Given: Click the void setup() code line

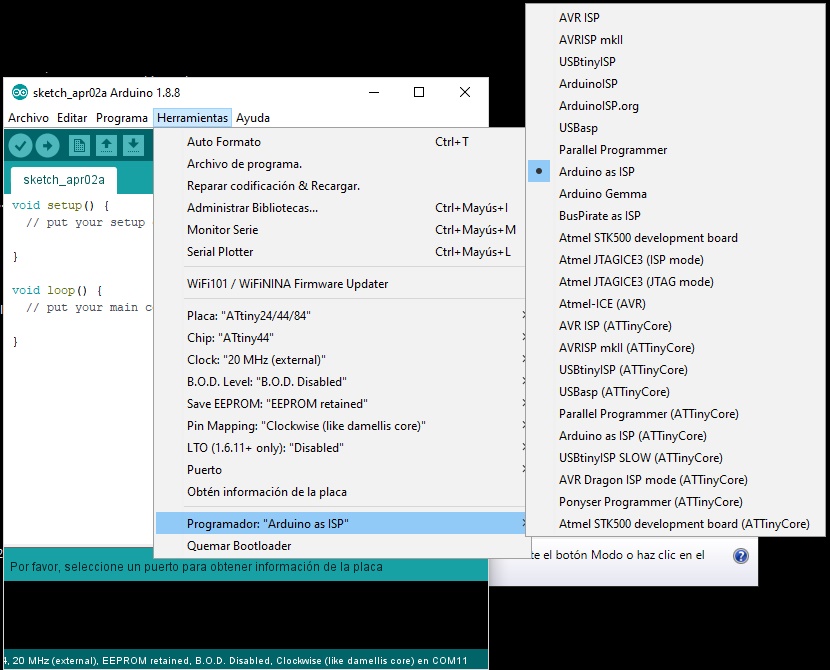Looking at the screenshot, I should pyautogui.click(x=60, y=205).
